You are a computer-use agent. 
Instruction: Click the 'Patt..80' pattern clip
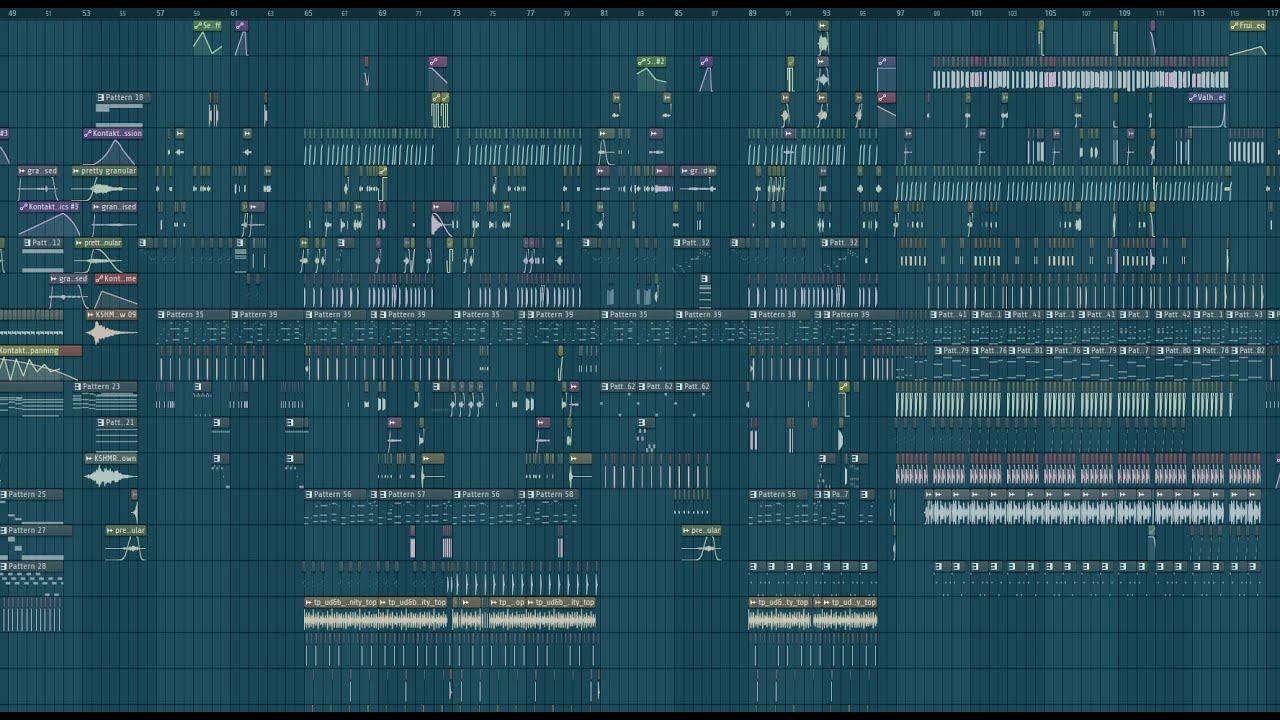pyautogui.click(x=1173, y=350)
